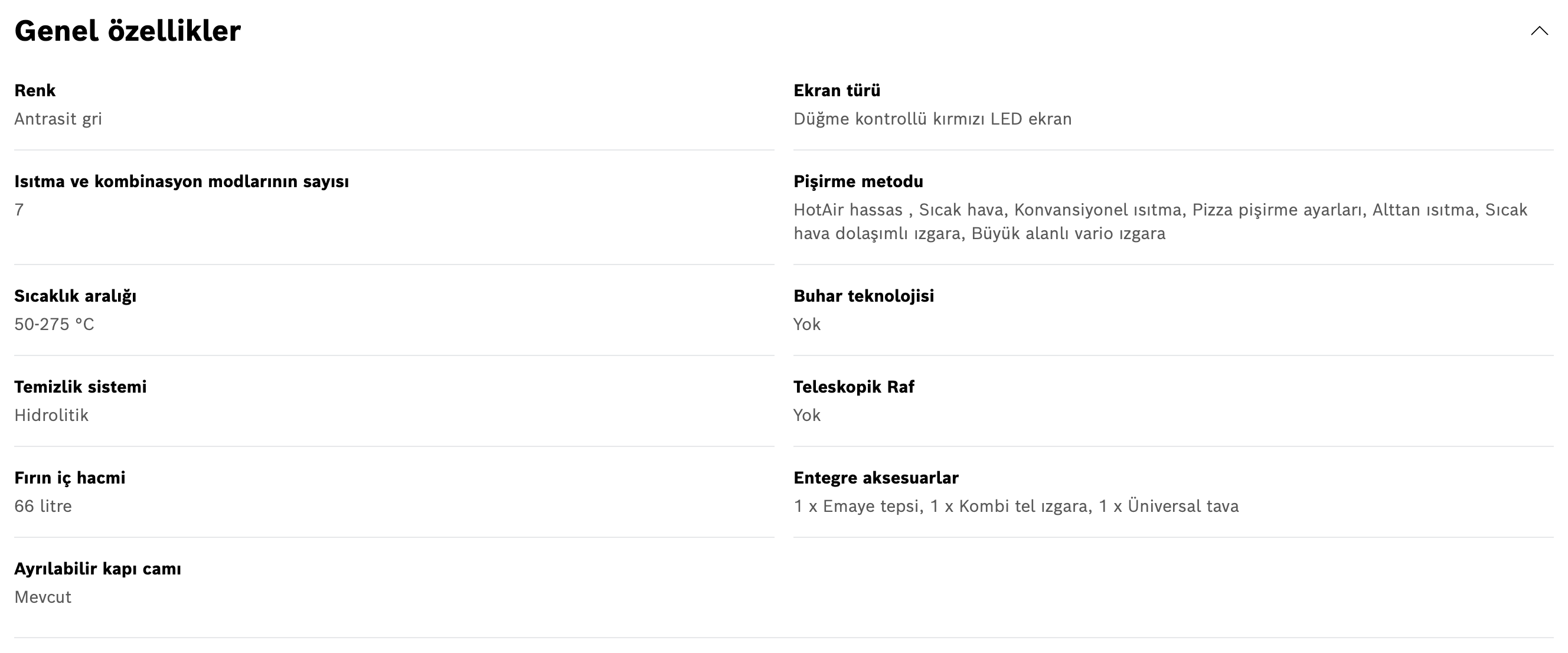This screenshot has width=1568, height=653.
Task: Click the Hidrolitik value
Action: point(51,415)
